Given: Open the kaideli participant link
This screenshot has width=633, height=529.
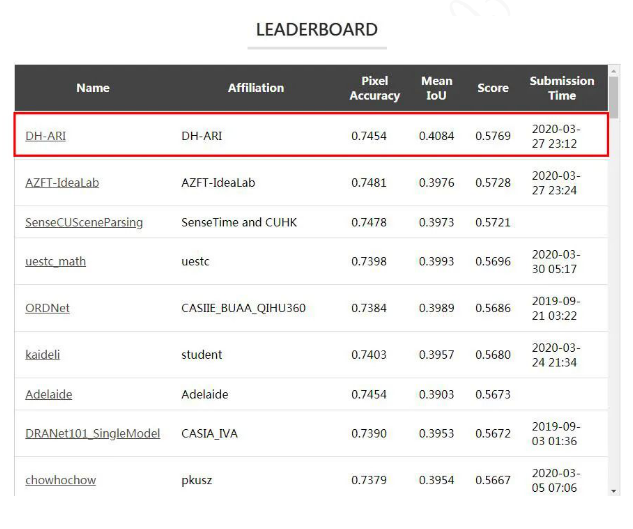Looking at the screenshot, I should (x=43, y=354).
